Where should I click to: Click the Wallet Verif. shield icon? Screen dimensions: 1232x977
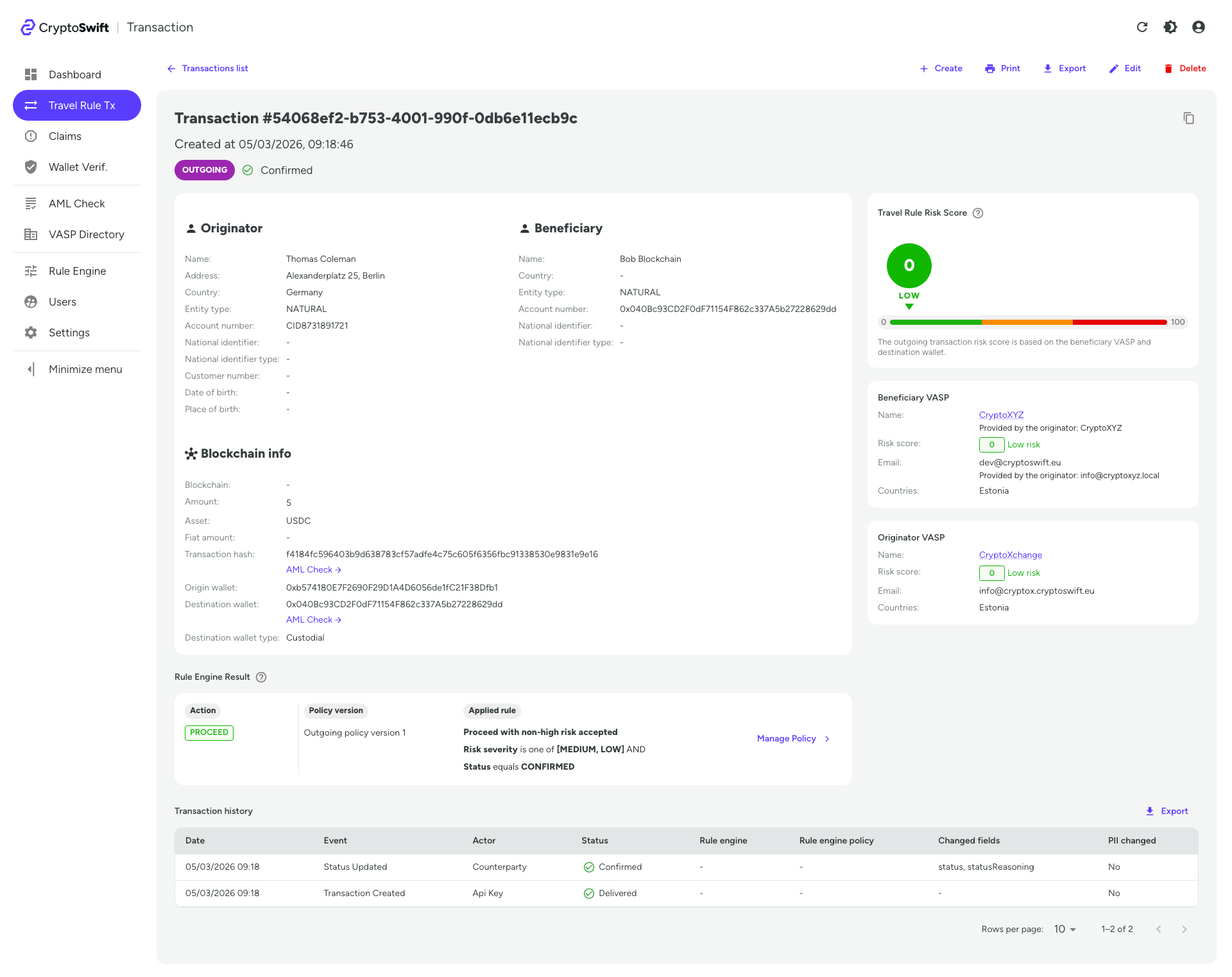pyautogui.click(x=31, y=166)
